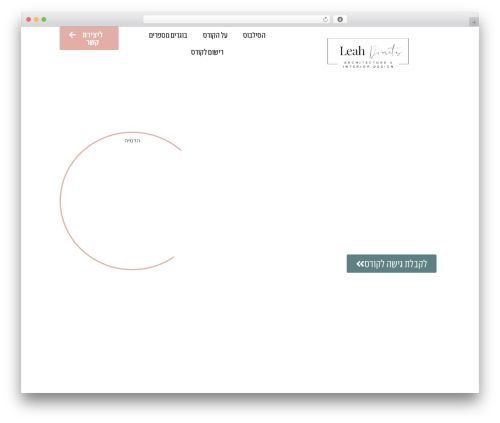Click the double chevron icon on the teal button

[x=360, y=264]
